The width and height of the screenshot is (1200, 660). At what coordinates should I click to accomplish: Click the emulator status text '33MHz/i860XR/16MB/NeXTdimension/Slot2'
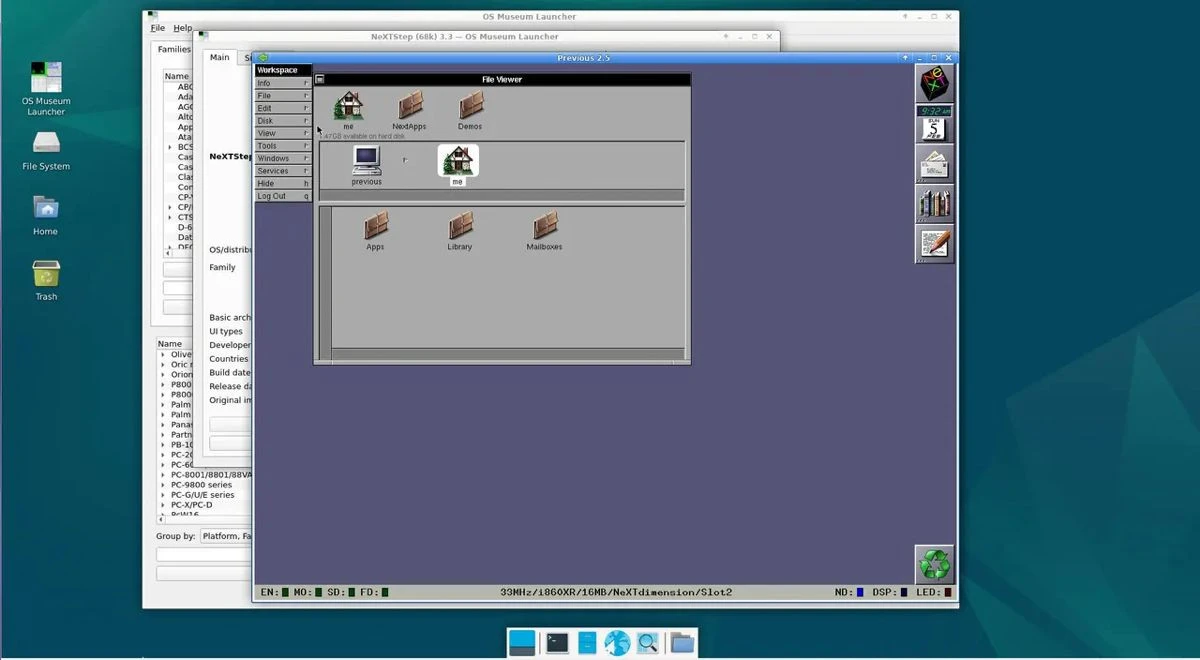616,592
